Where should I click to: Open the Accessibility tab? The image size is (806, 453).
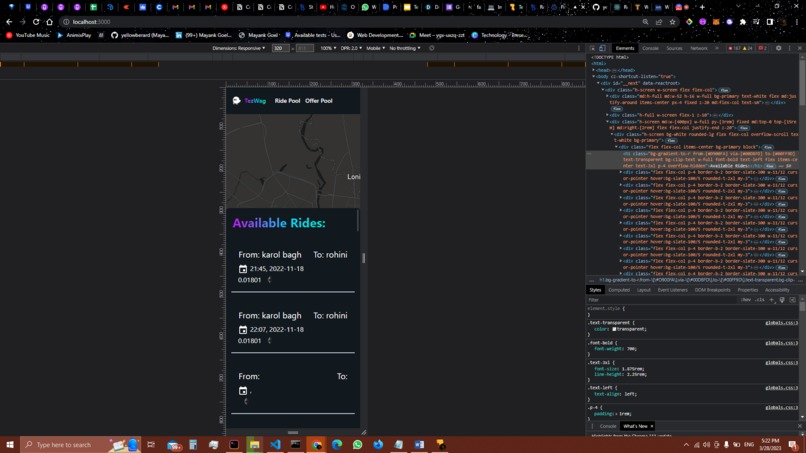777,290
